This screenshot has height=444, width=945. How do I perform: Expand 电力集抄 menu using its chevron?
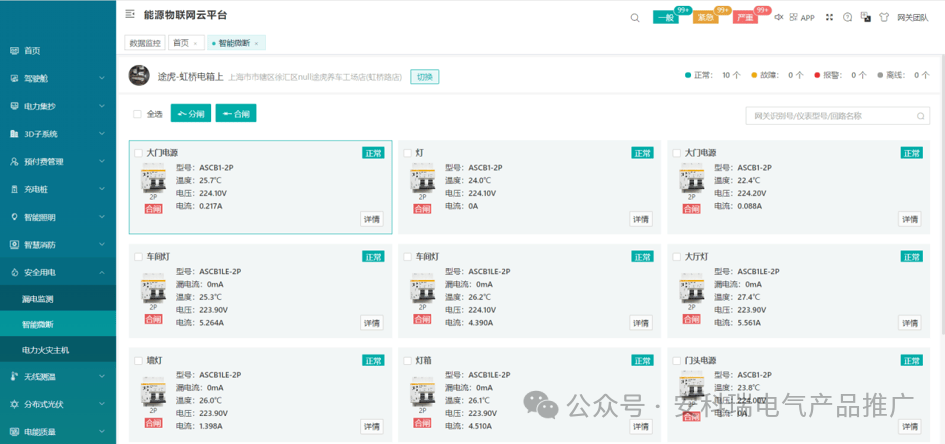(x=102, y=106)
